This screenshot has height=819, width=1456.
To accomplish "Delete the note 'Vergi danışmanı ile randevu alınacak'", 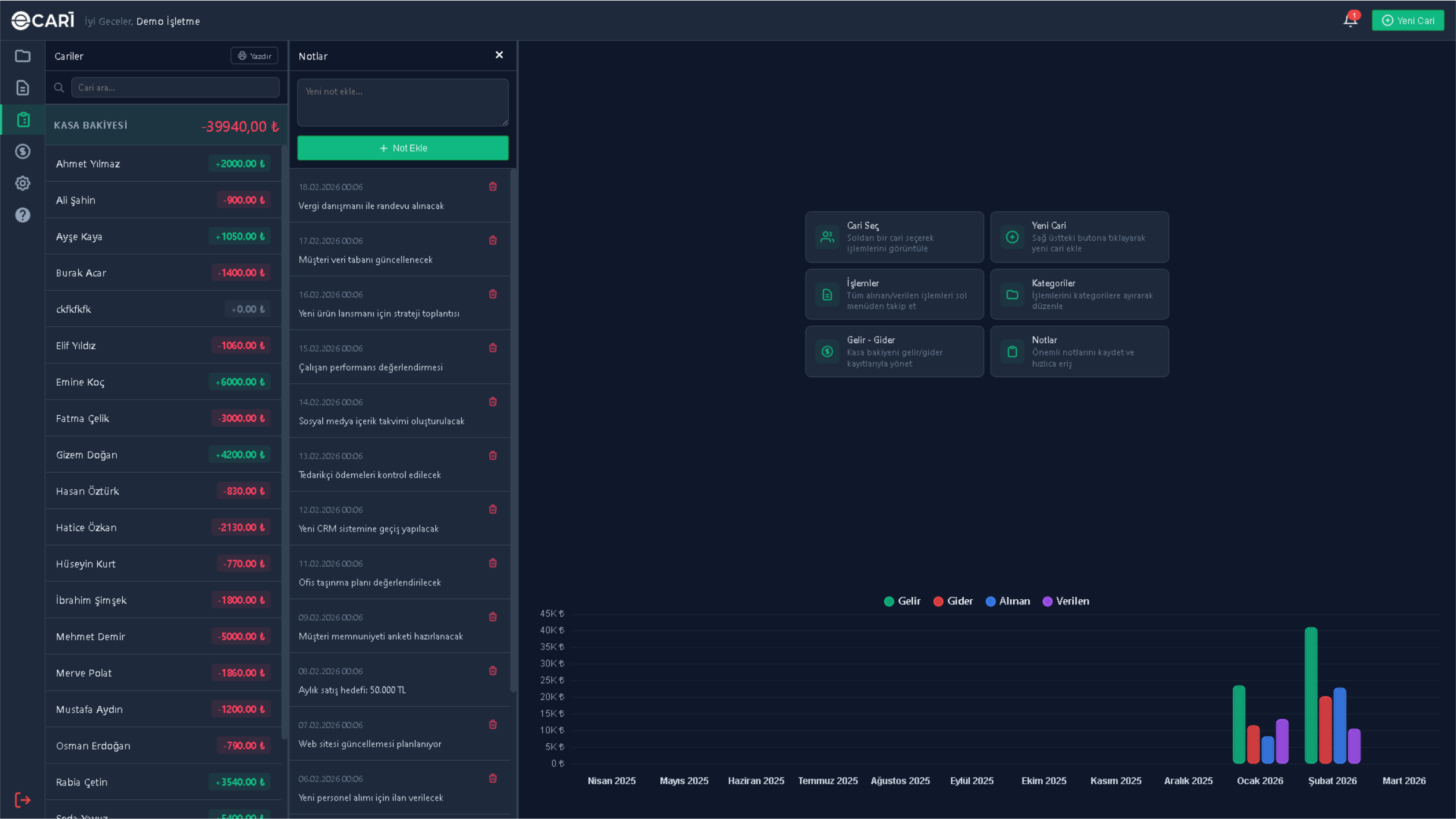I will point(493,186).
